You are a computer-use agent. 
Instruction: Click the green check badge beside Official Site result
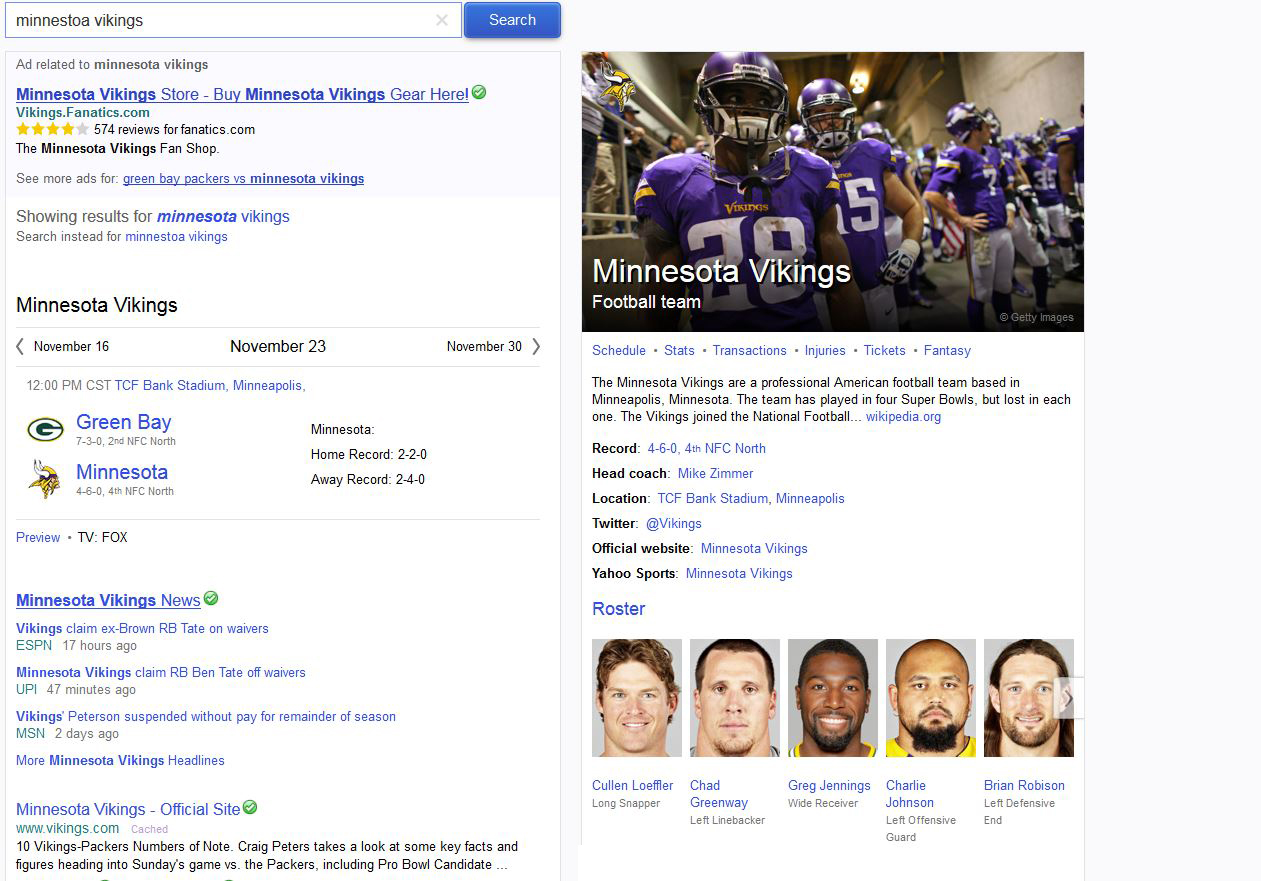(250, 807)
